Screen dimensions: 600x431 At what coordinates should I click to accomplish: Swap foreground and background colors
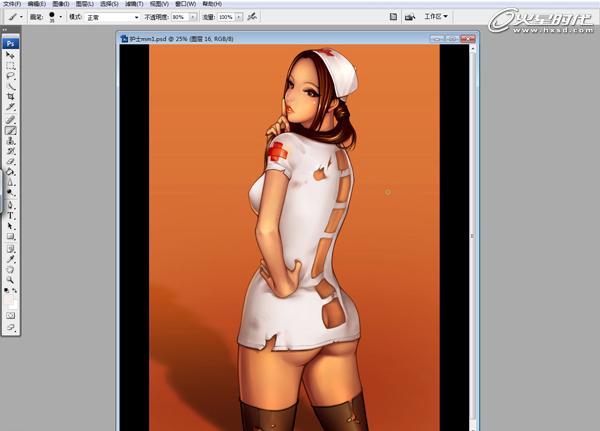[x=15, y=291]
